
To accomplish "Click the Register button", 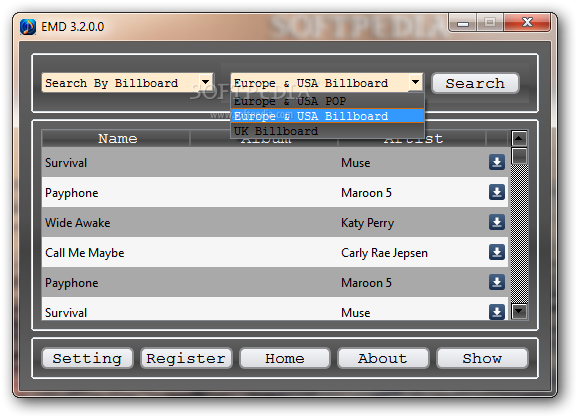I will 186,358.
